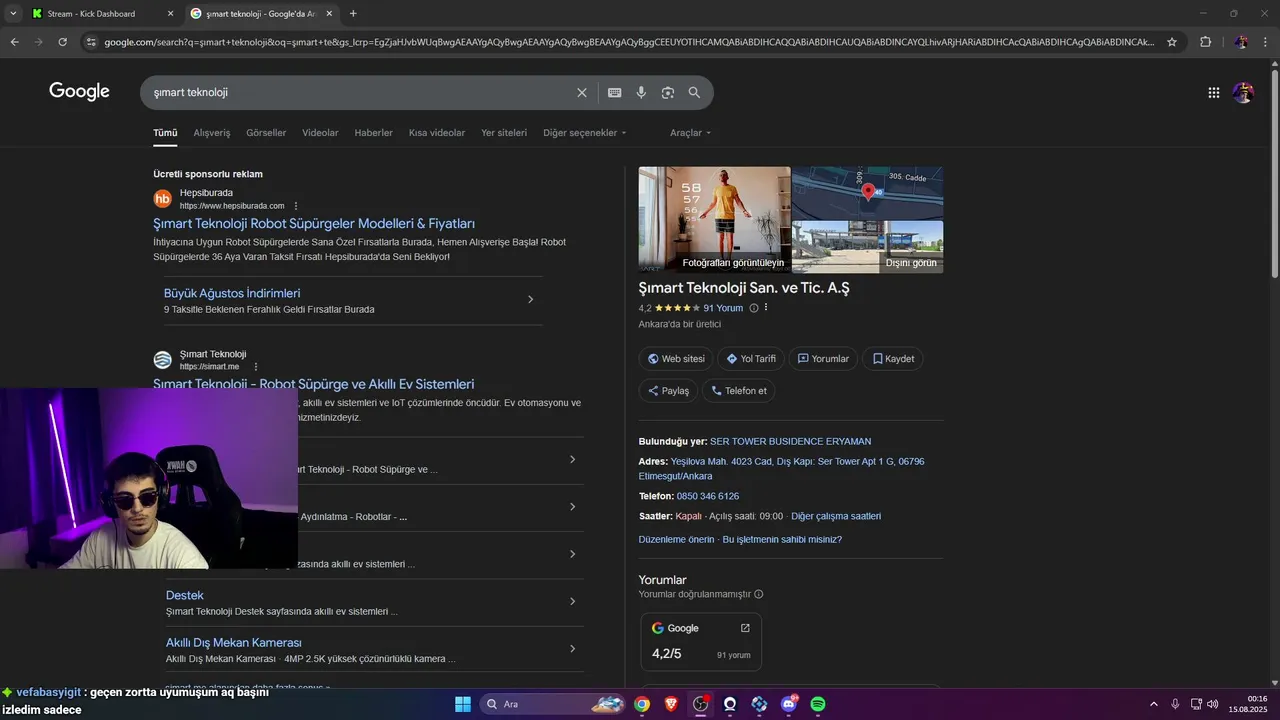
Task: Click the Yol Tarifi button
Action: [x=751, y=359]
